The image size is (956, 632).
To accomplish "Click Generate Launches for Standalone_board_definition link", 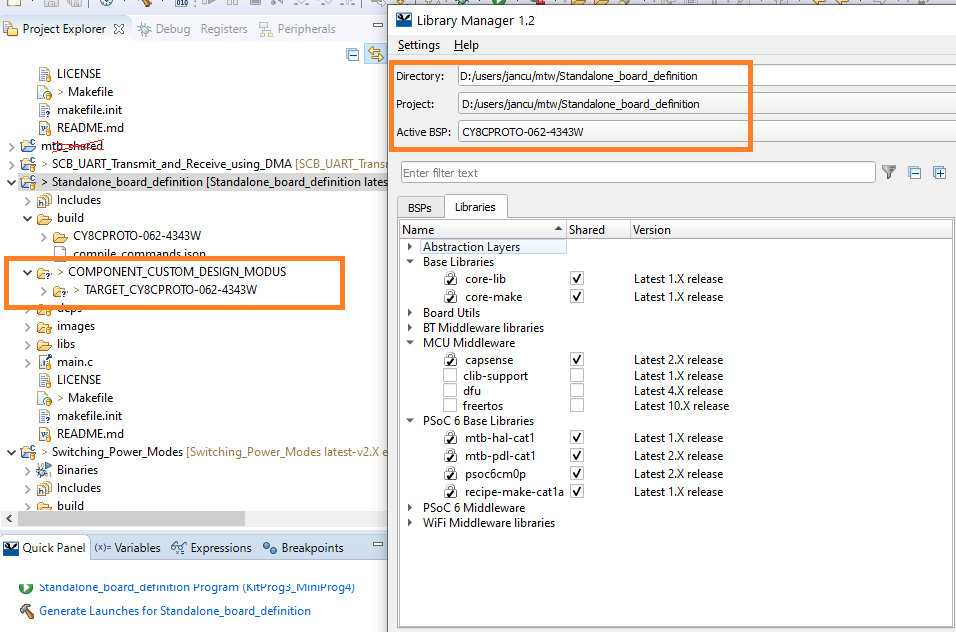I will point(174,611).
